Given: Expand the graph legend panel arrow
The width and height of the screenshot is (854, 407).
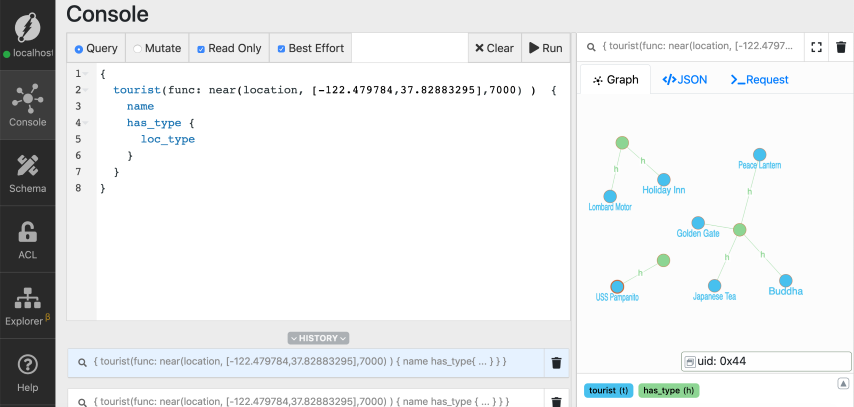Looking at the screenshot, I should pos(842,383).
